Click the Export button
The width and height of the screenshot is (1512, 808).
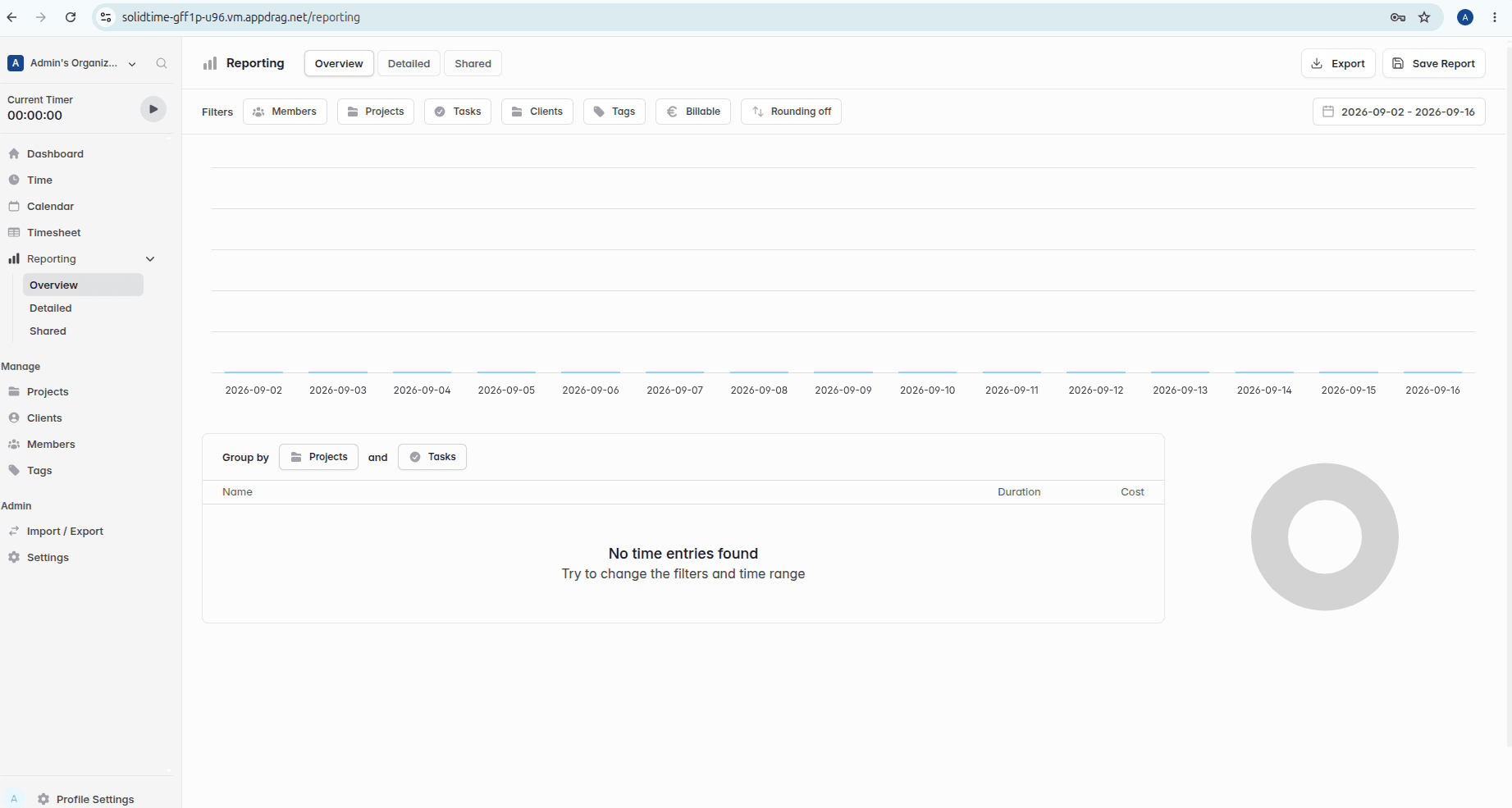click(x=1338, y=63)
